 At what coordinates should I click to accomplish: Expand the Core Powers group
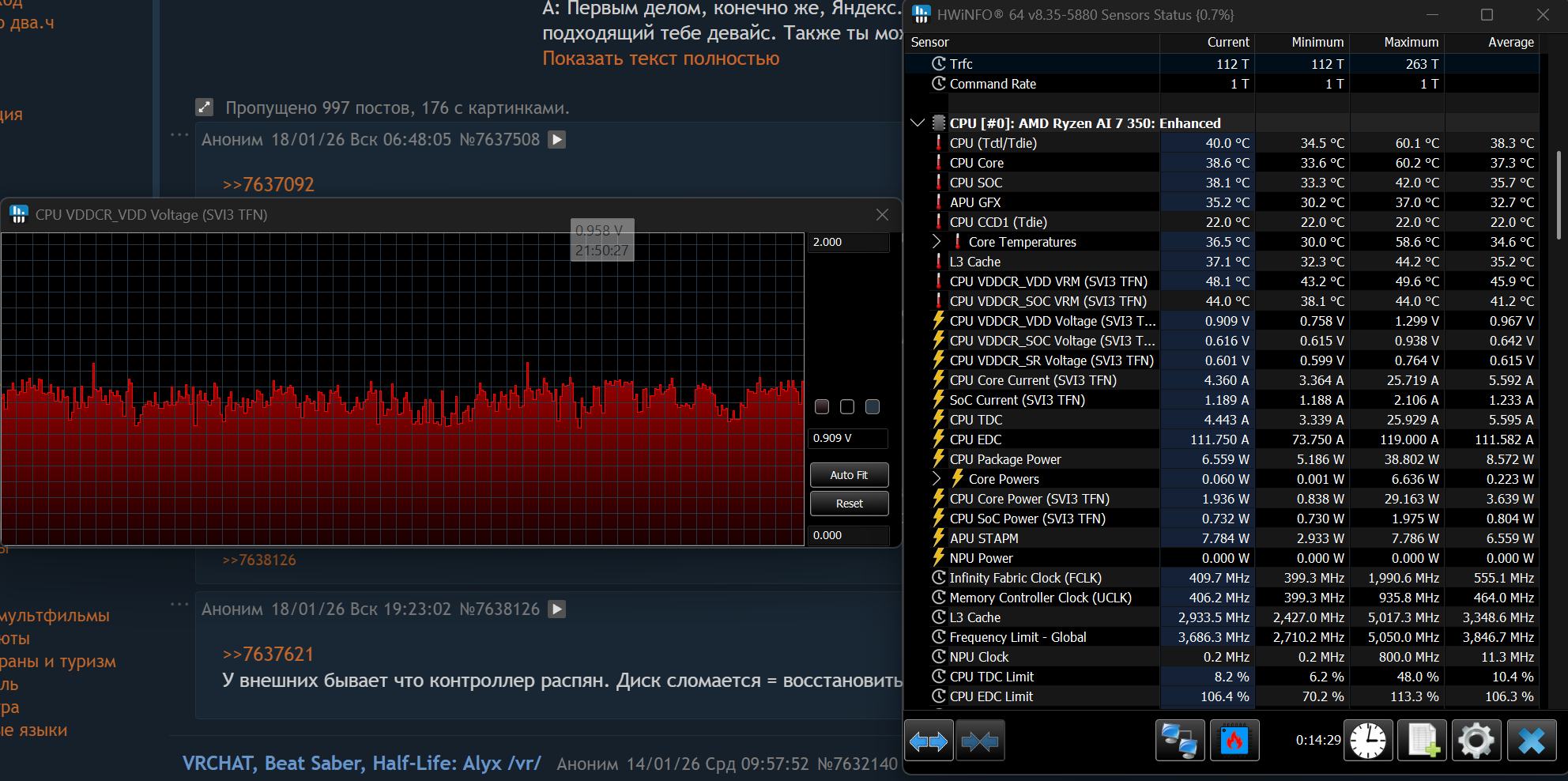pos(937,478)
